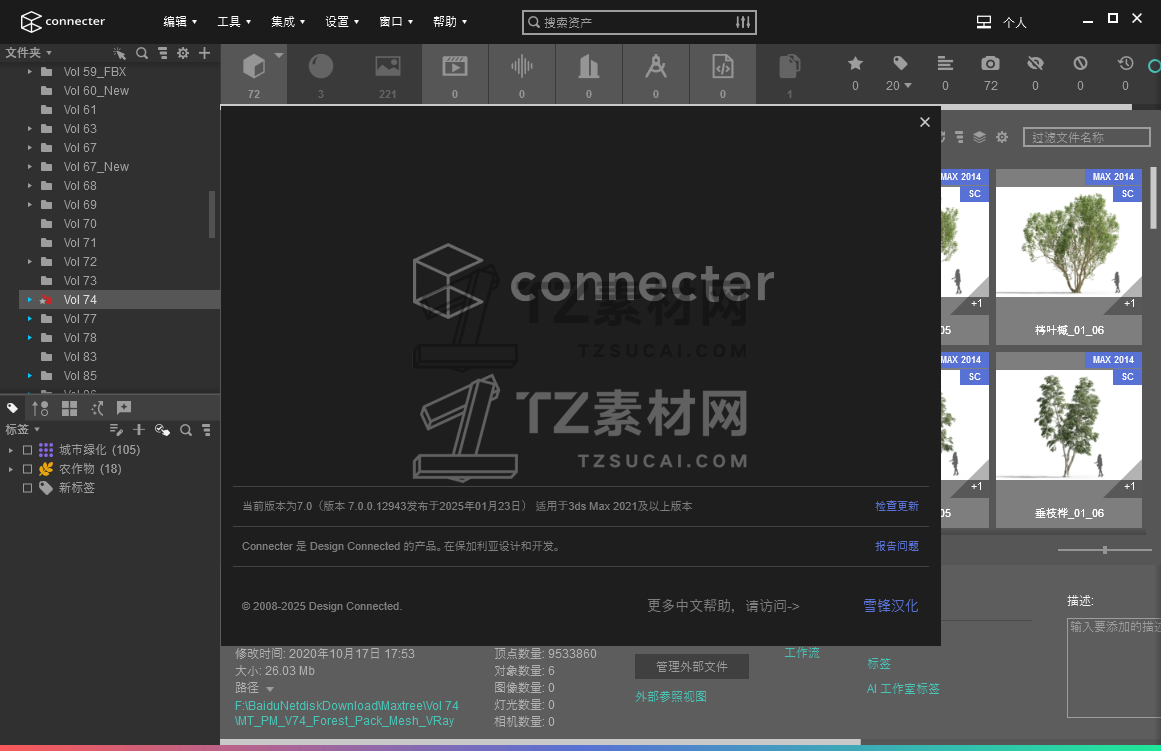1161x751 pixels.
Task: Open the 外部参照视图 link
Action: 671,697
